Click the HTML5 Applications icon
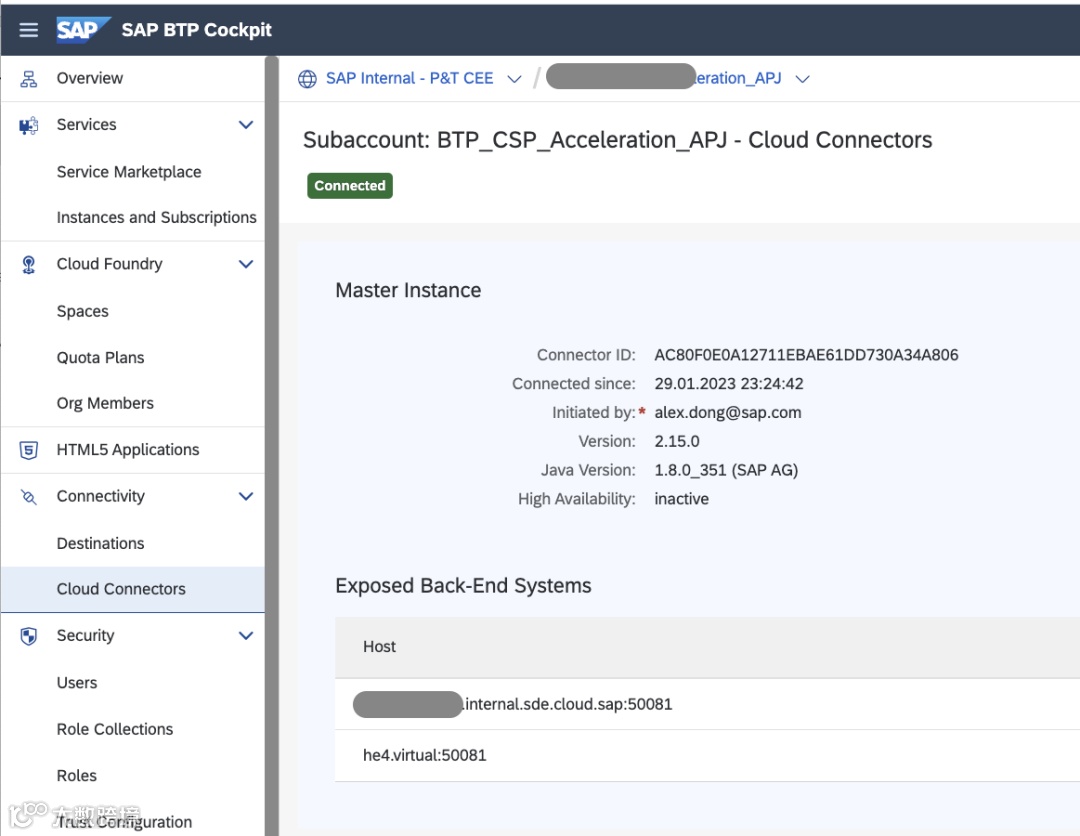This screenshot has height=836, width=1080. (29, 450)
